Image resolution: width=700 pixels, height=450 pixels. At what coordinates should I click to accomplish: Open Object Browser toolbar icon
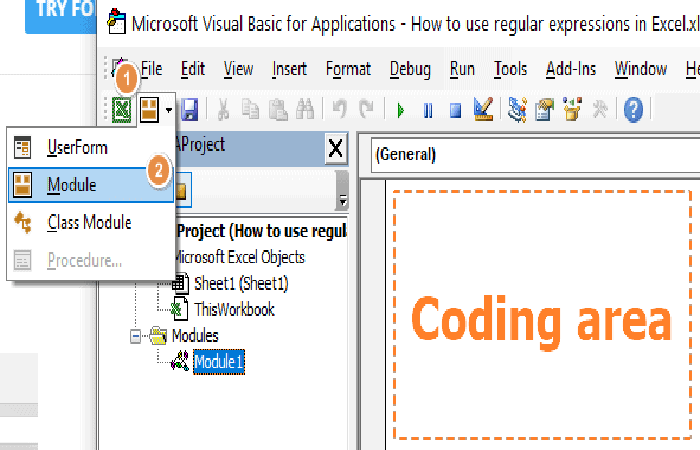coord(572,109)
